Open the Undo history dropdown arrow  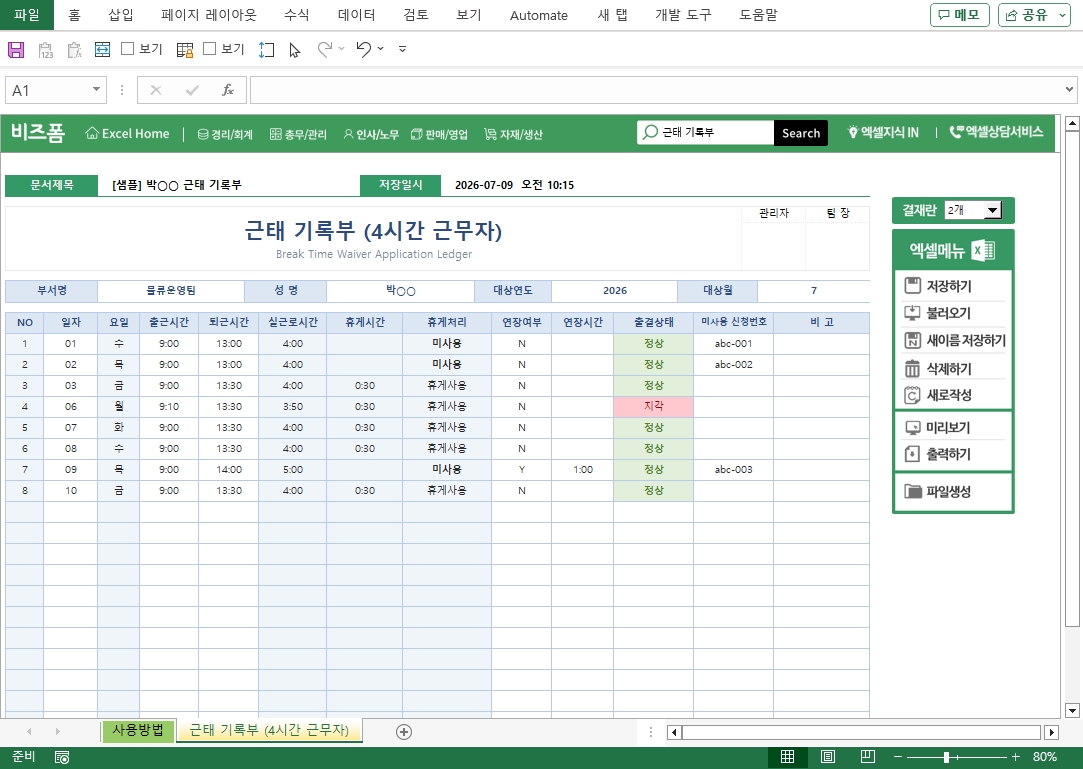click(x=381, y=48)
